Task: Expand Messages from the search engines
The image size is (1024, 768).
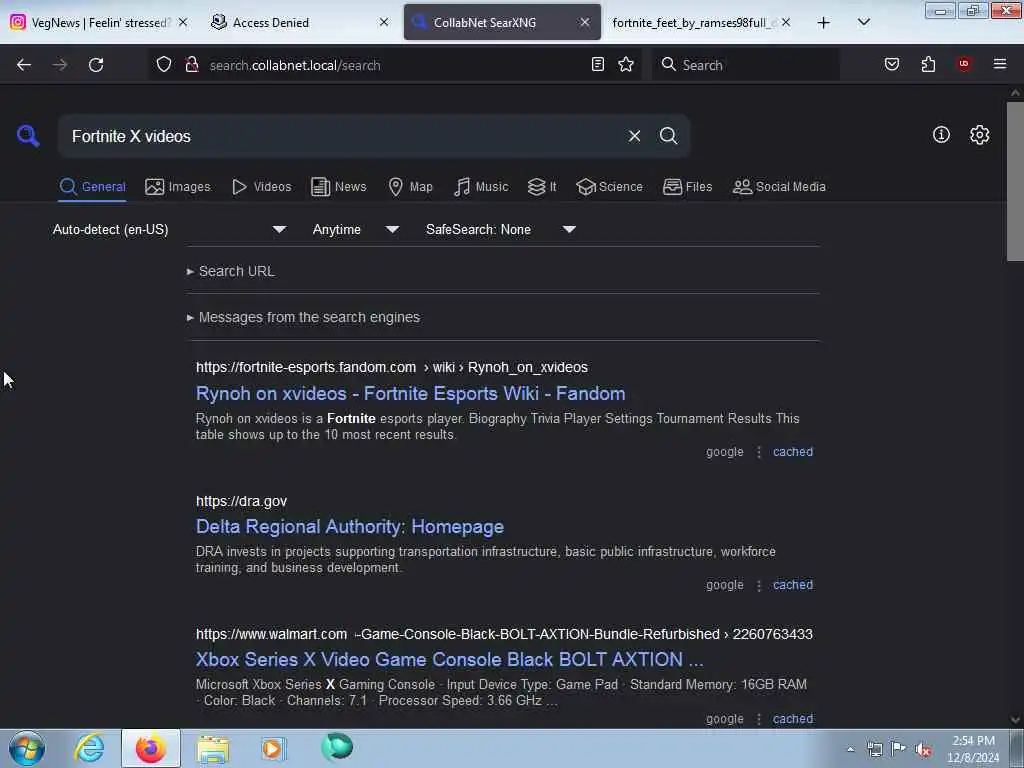Action: (x=303, y=317)
